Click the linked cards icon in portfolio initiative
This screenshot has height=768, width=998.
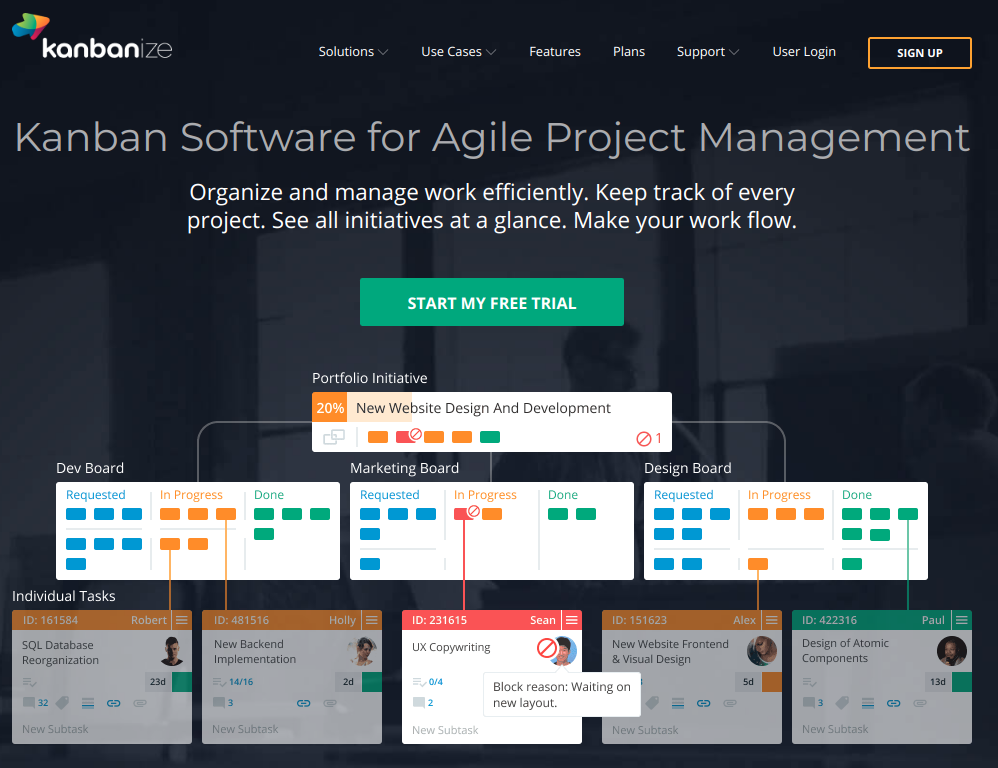[x=334, y=437]
